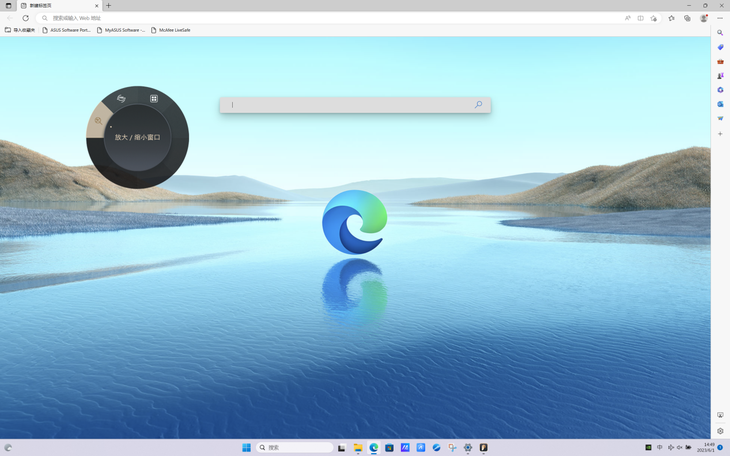730x456 pixels.
Task: Open the McAfee LiveSafe bookmark
Action: [x=170, y=30]
